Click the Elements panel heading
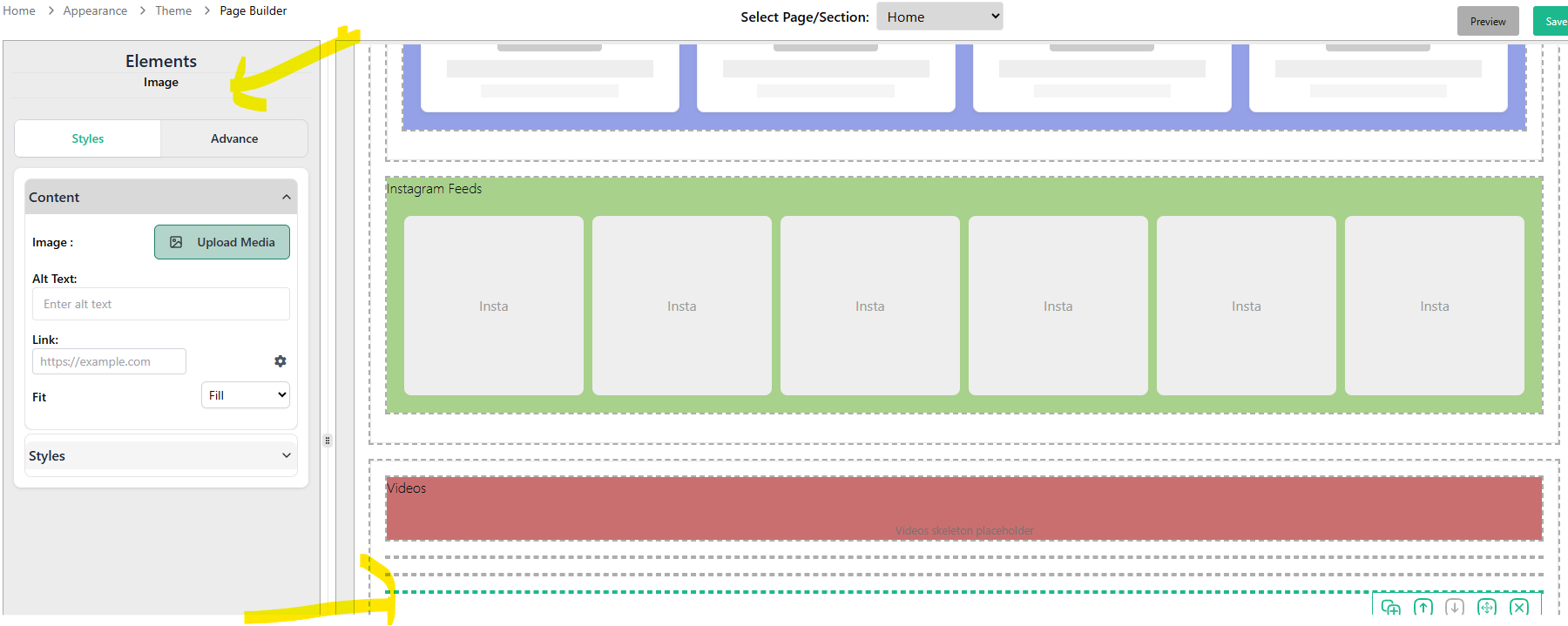 pos(161,61)
